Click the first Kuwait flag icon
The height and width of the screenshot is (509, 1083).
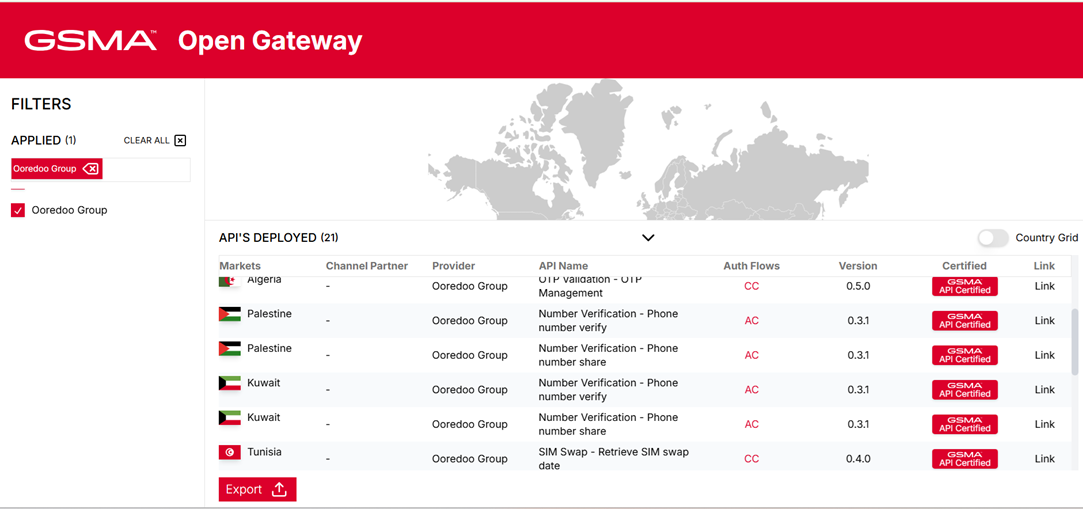click(x=229, y=383)
